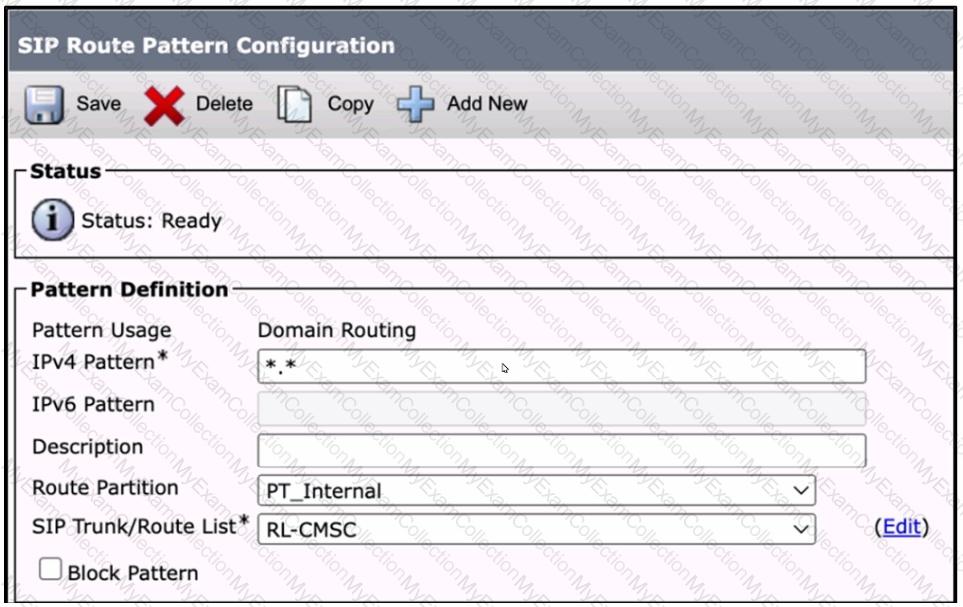Click the greyed-out IPv6 Pattern field

pos(561,408)
